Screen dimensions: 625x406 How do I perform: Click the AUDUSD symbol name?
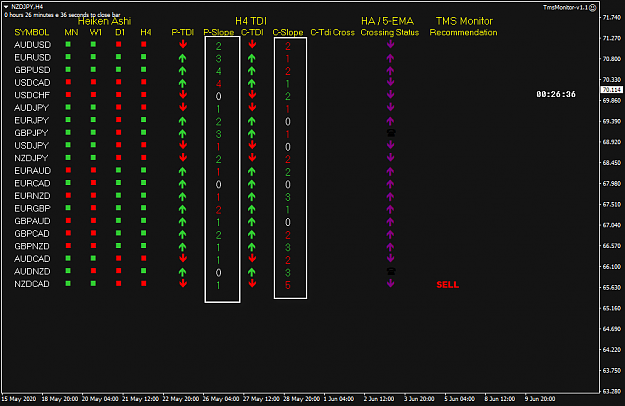(32, 45)
